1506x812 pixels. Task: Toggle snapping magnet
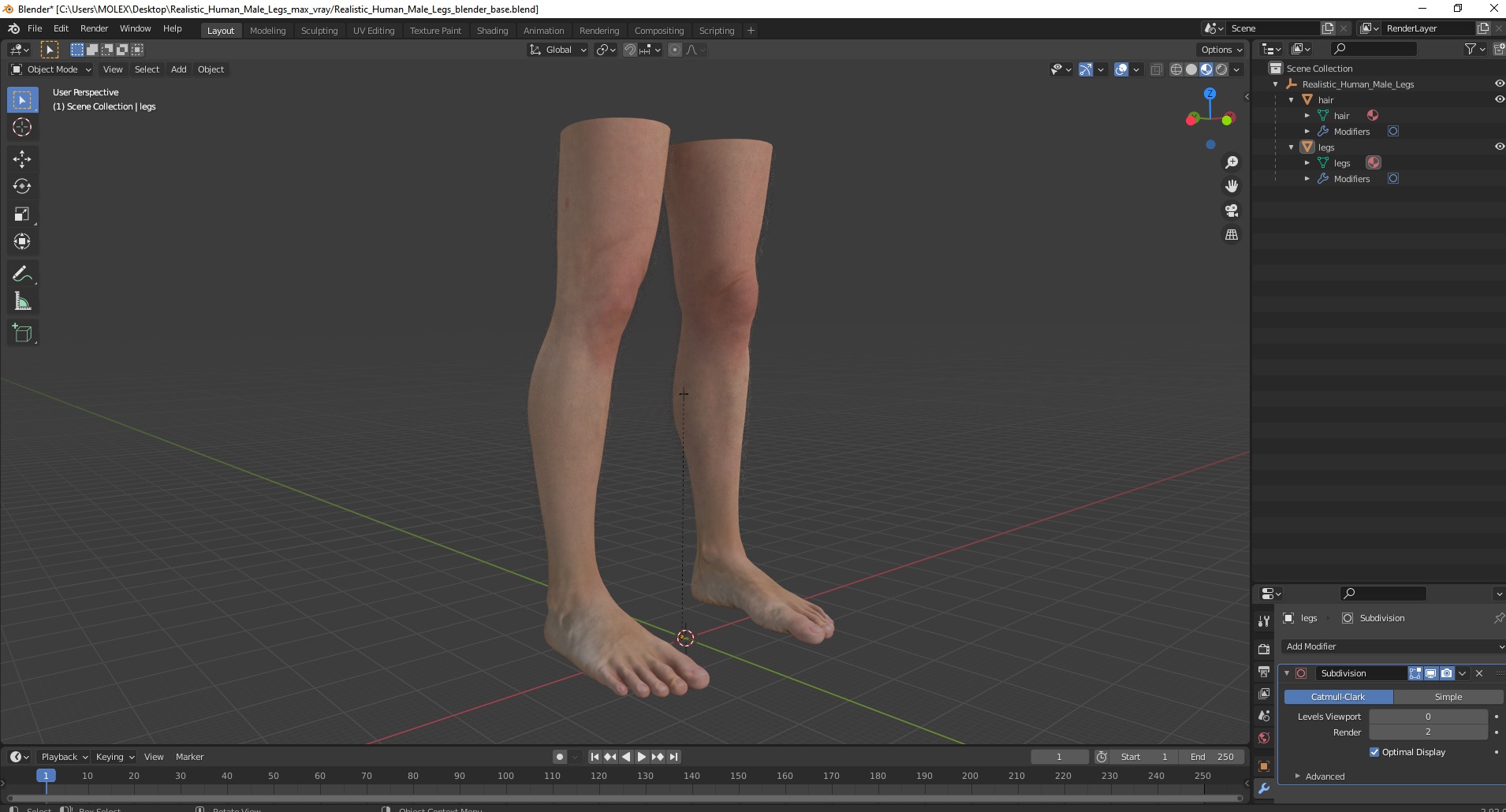[x=630, y=50]
